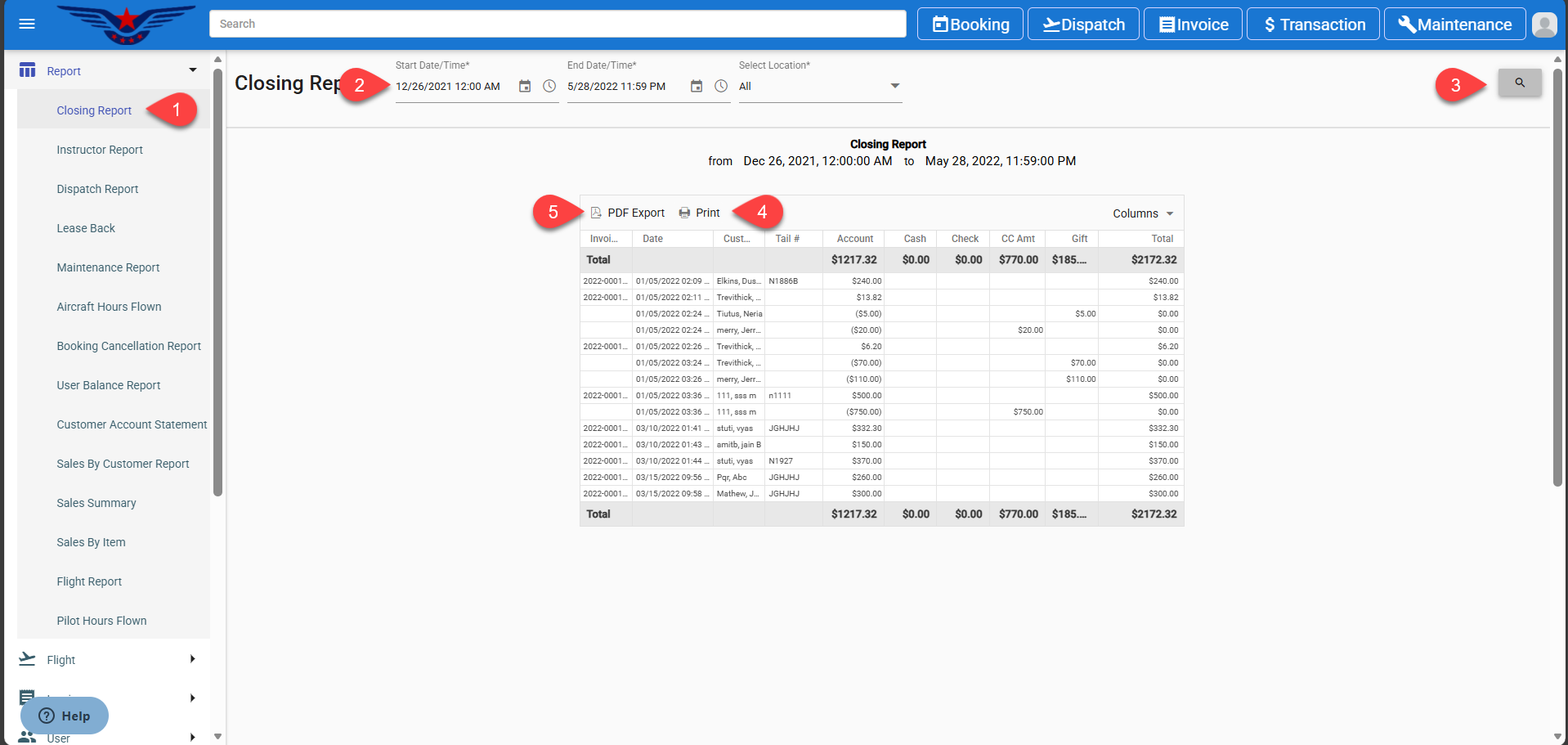Collapse the Report sidebar section
This screenshot has height=745, width=1568.
coord(193,71)
